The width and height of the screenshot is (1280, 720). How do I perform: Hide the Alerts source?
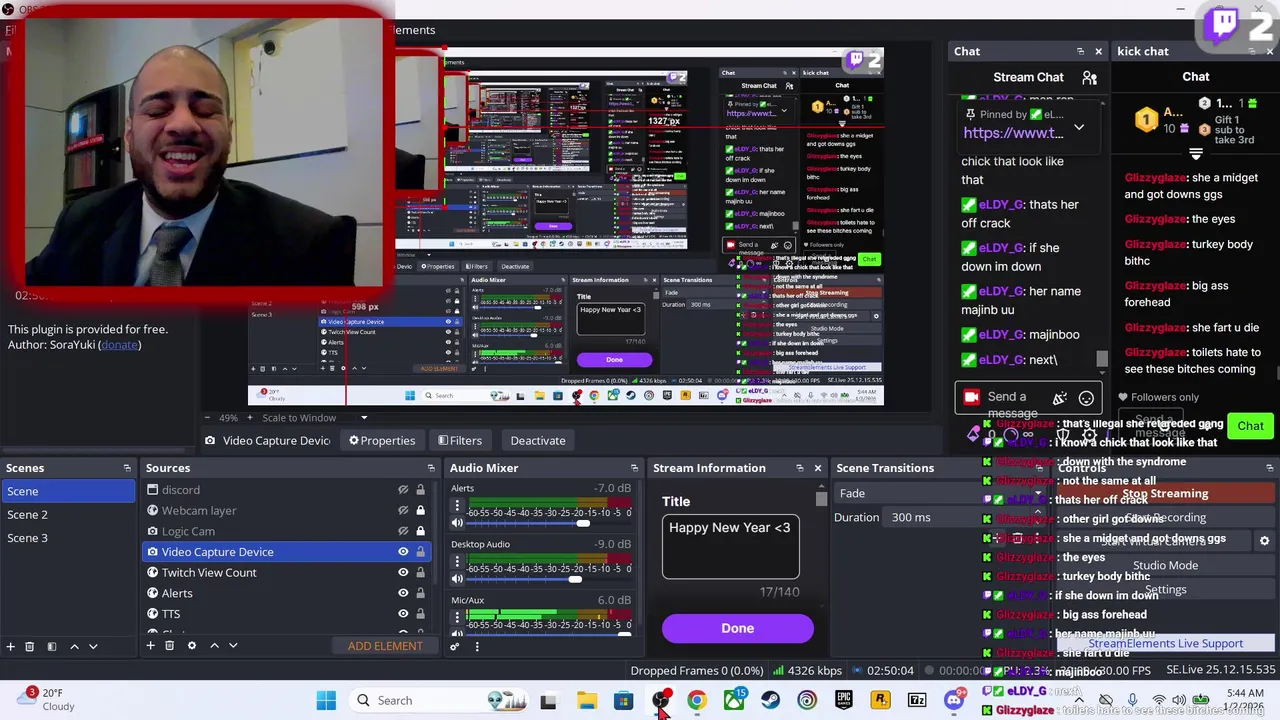[x=403, y=593]
